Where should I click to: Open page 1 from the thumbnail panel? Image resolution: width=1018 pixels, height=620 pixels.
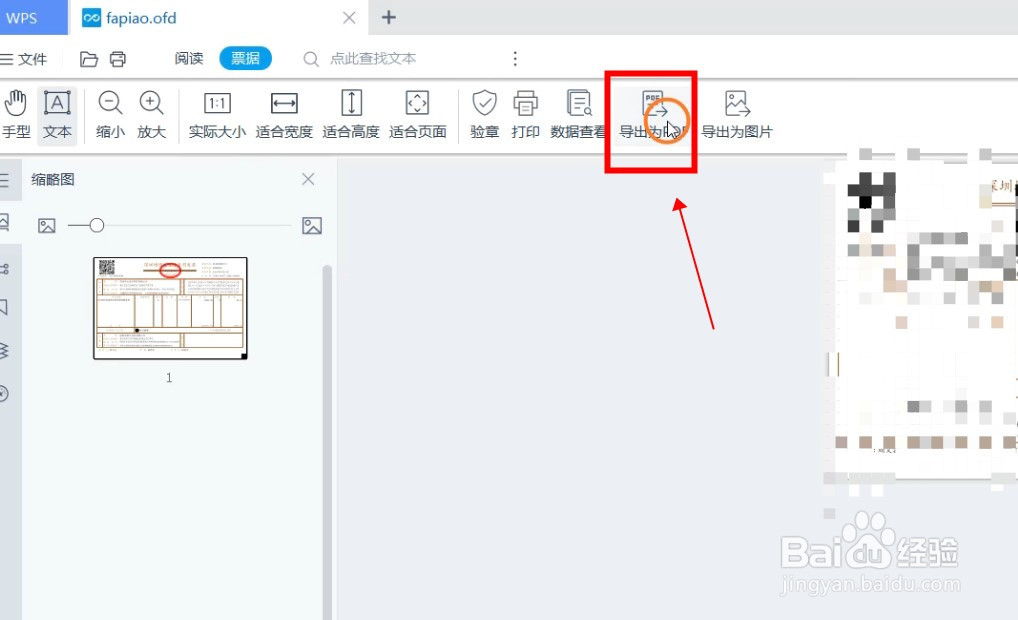point(169,308)
